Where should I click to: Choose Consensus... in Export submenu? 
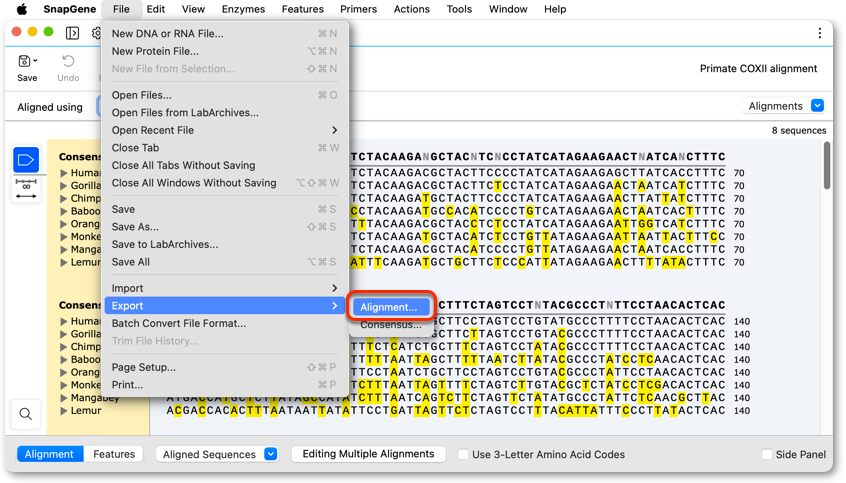point(391,324)
